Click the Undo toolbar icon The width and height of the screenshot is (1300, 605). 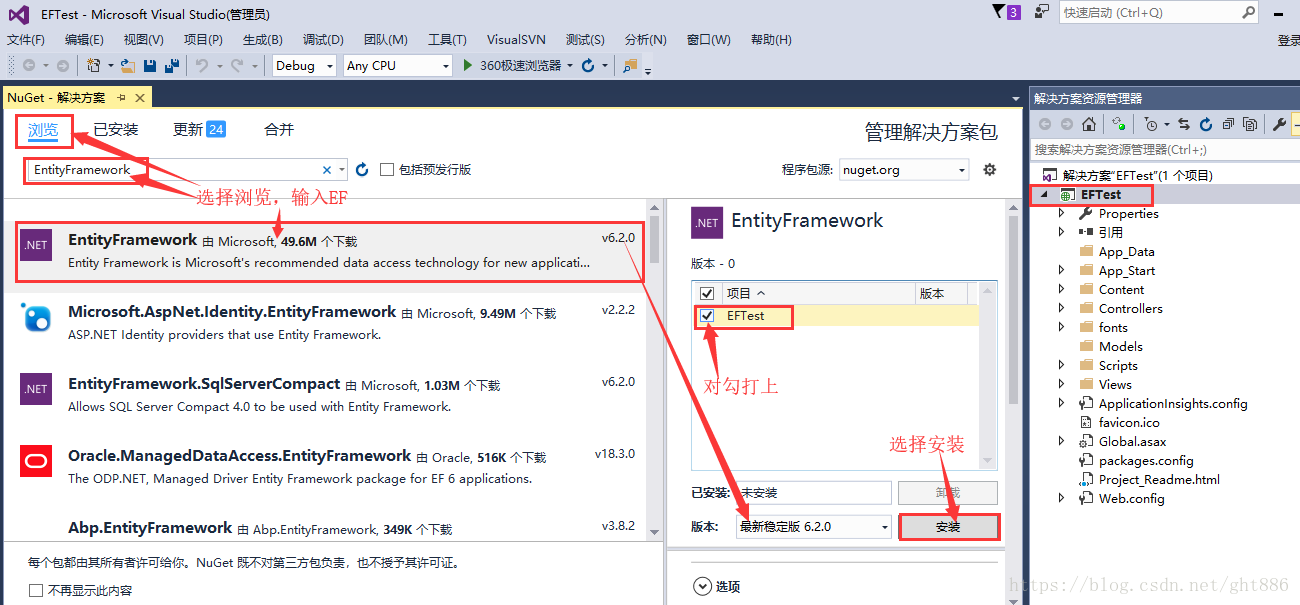[x=202, y=65]
